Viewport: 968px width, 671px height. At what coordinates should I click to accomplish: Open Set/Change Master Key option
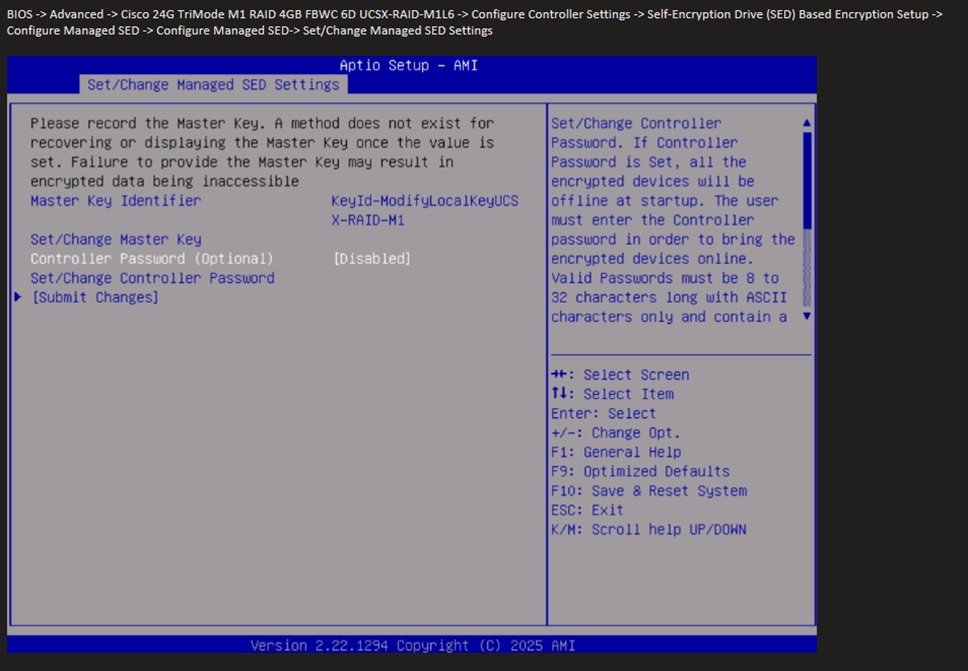tap(116, 240)
